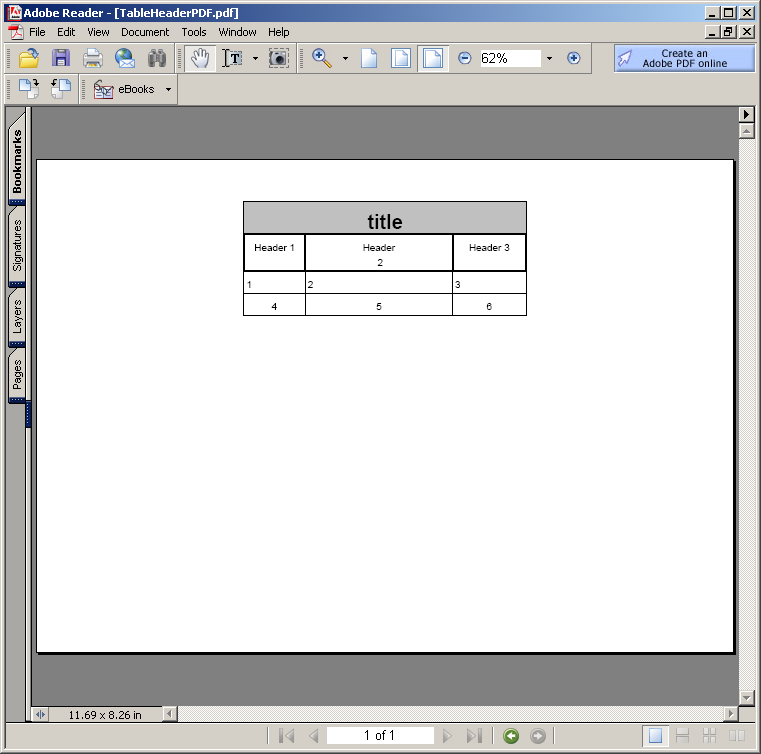Viewport: 761px width, 754px height.
Task: Save a copy with the floppy disk icon
Action: click(61, 58)
